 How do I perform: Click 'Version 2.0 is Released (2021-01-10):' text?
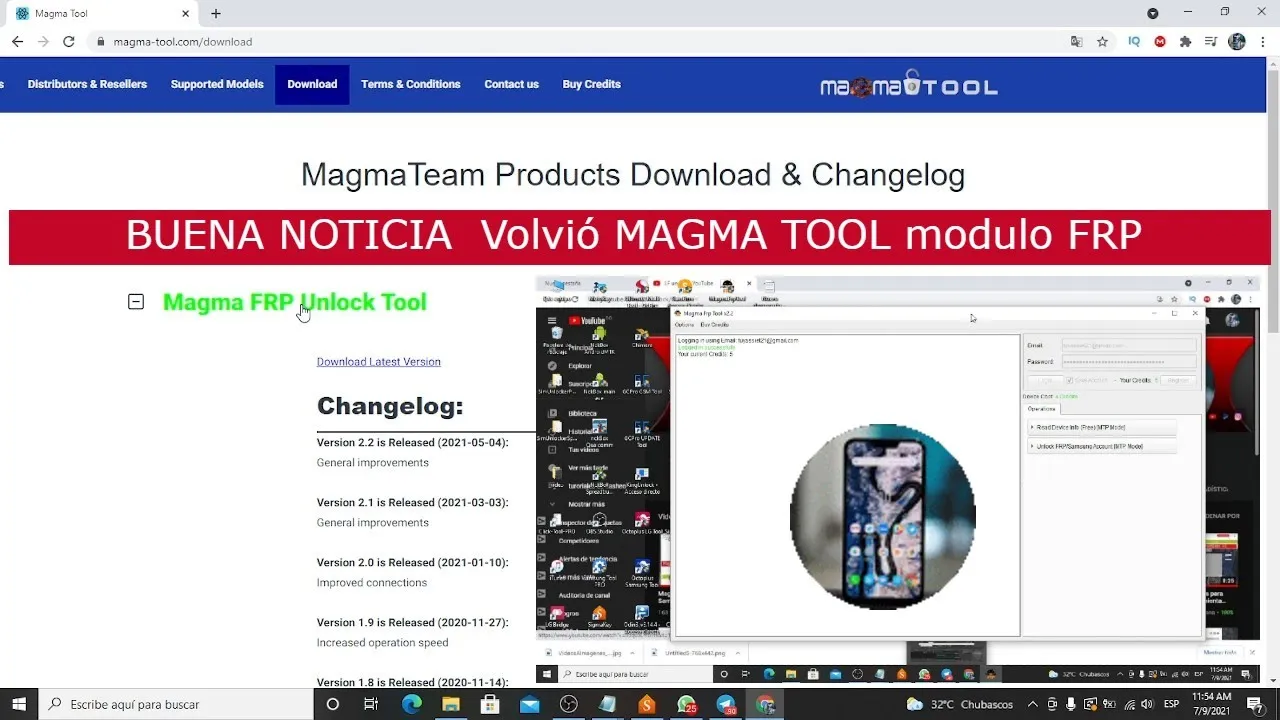(x=413, y=562)
